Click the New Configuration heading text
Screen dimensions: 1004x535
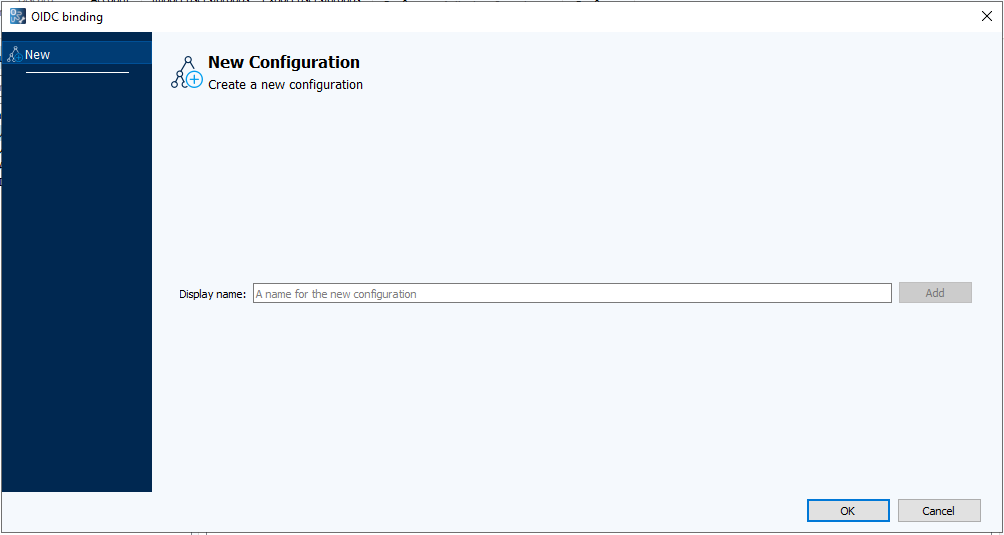pyautogui.click(x=283, y=63)
